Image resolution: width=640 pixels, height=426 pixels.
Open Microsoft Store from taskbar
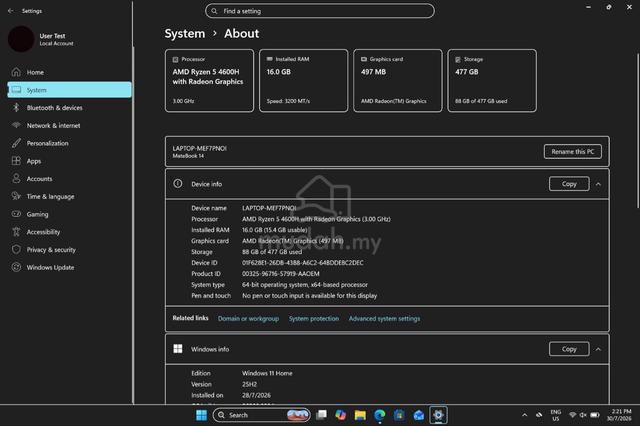[x=399, y=415]
